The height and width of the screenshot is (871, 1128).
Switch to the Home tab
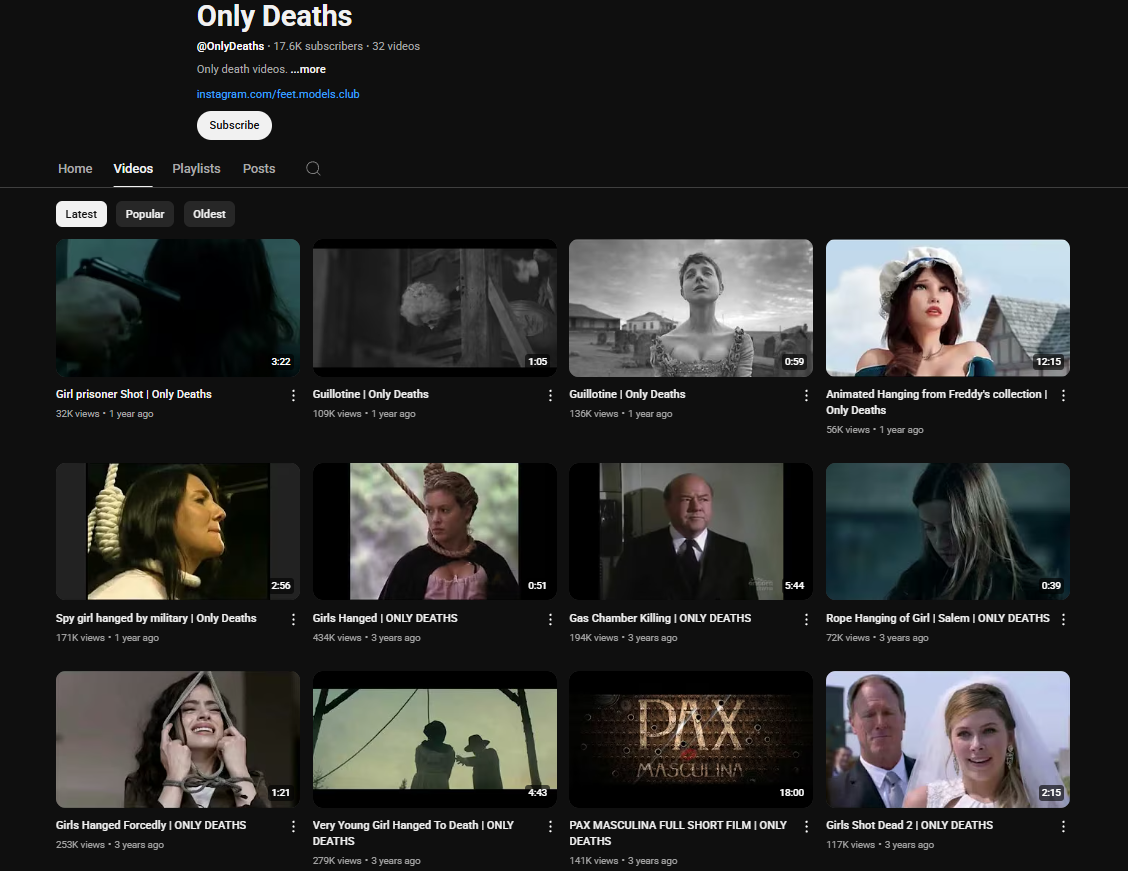click(x=75, y=168)
